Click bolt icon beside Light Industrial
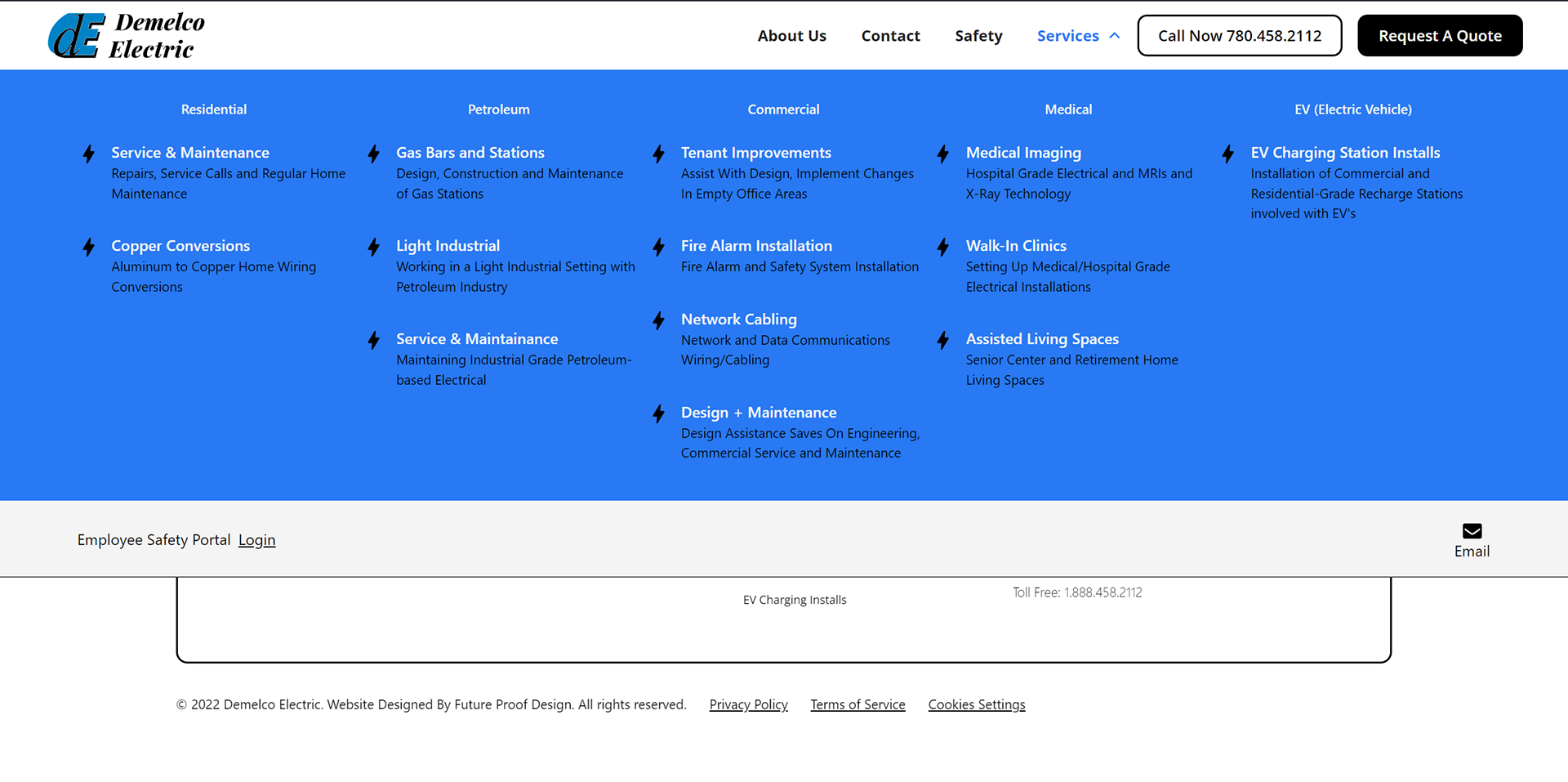The image size is (1568, 782). coord(374,247)
